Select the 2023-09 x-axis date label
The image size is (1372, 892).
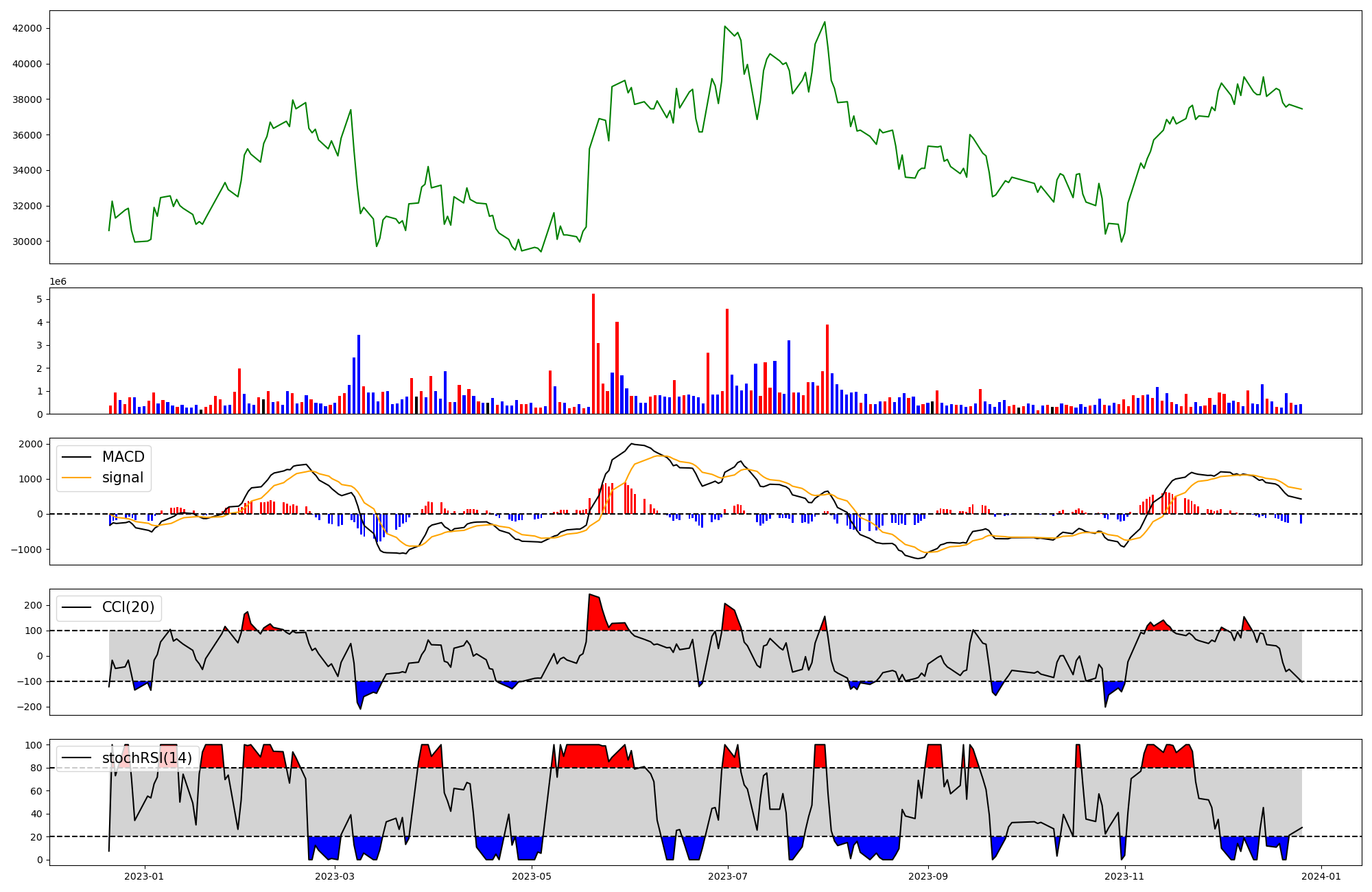tap(928, 876)
